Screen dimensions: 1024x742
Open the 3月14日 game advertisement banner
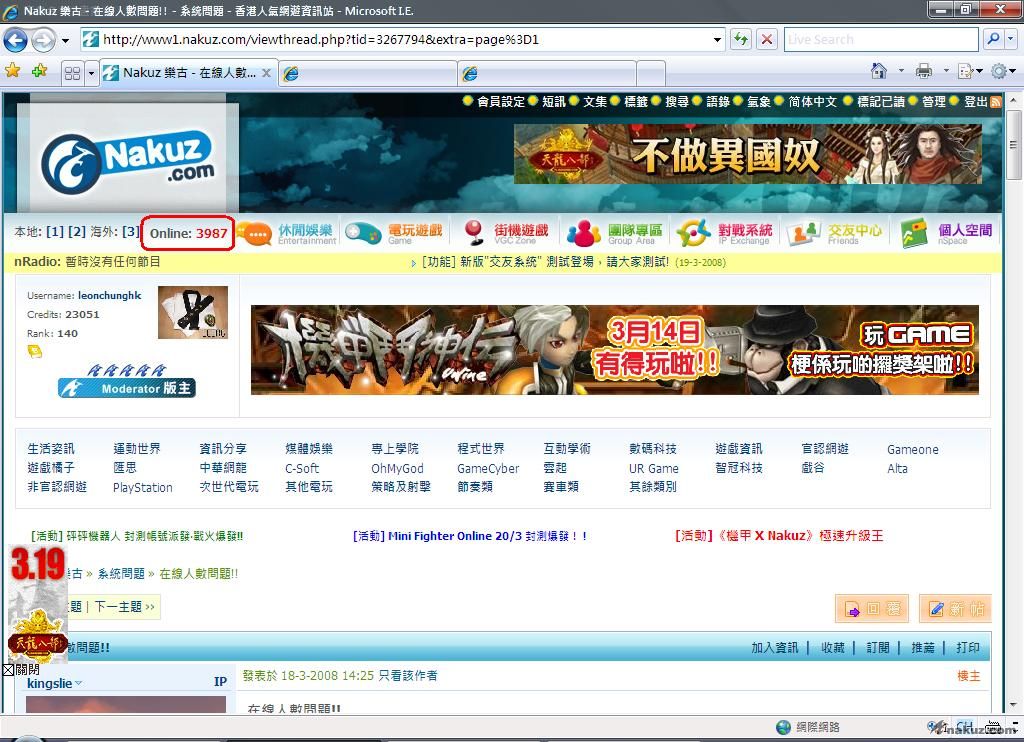615,349
